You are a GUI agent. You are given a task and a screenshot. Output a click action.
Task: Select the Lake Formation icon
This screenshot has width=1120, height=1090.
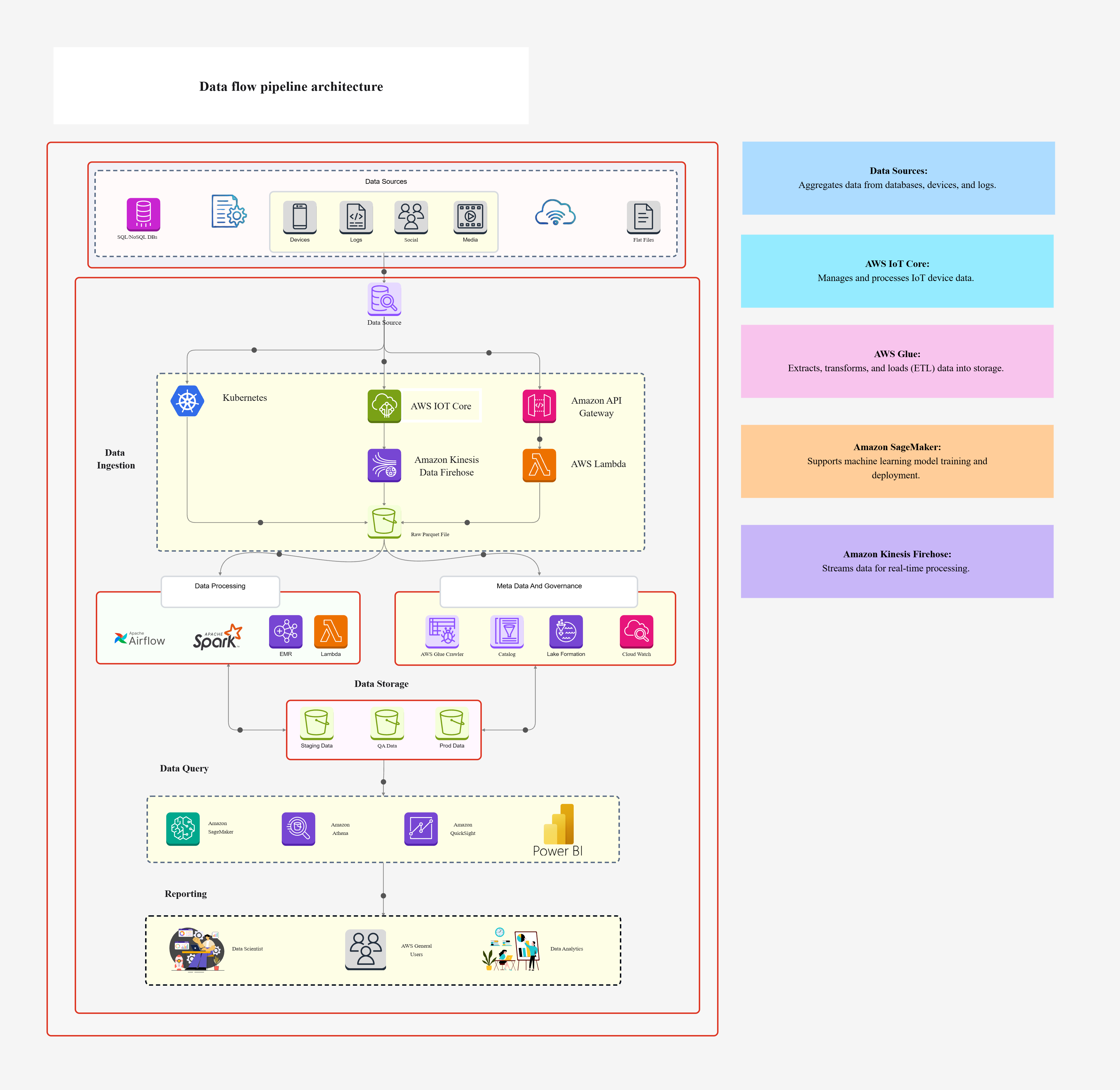[x=566, y=631]
